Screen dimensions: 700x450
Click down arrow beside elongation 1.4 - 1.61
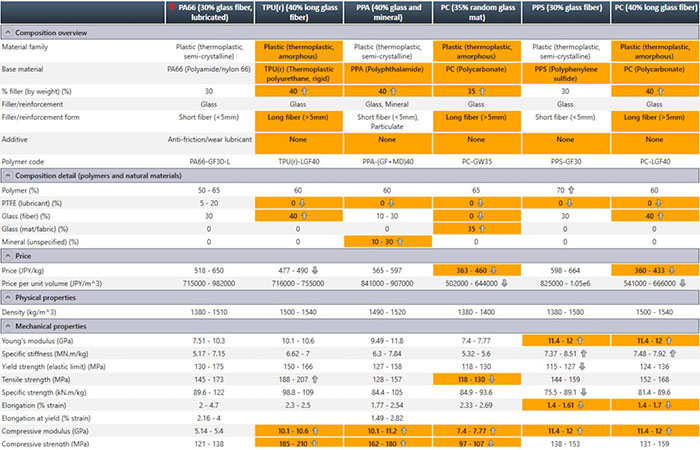[x=580, y=405]
